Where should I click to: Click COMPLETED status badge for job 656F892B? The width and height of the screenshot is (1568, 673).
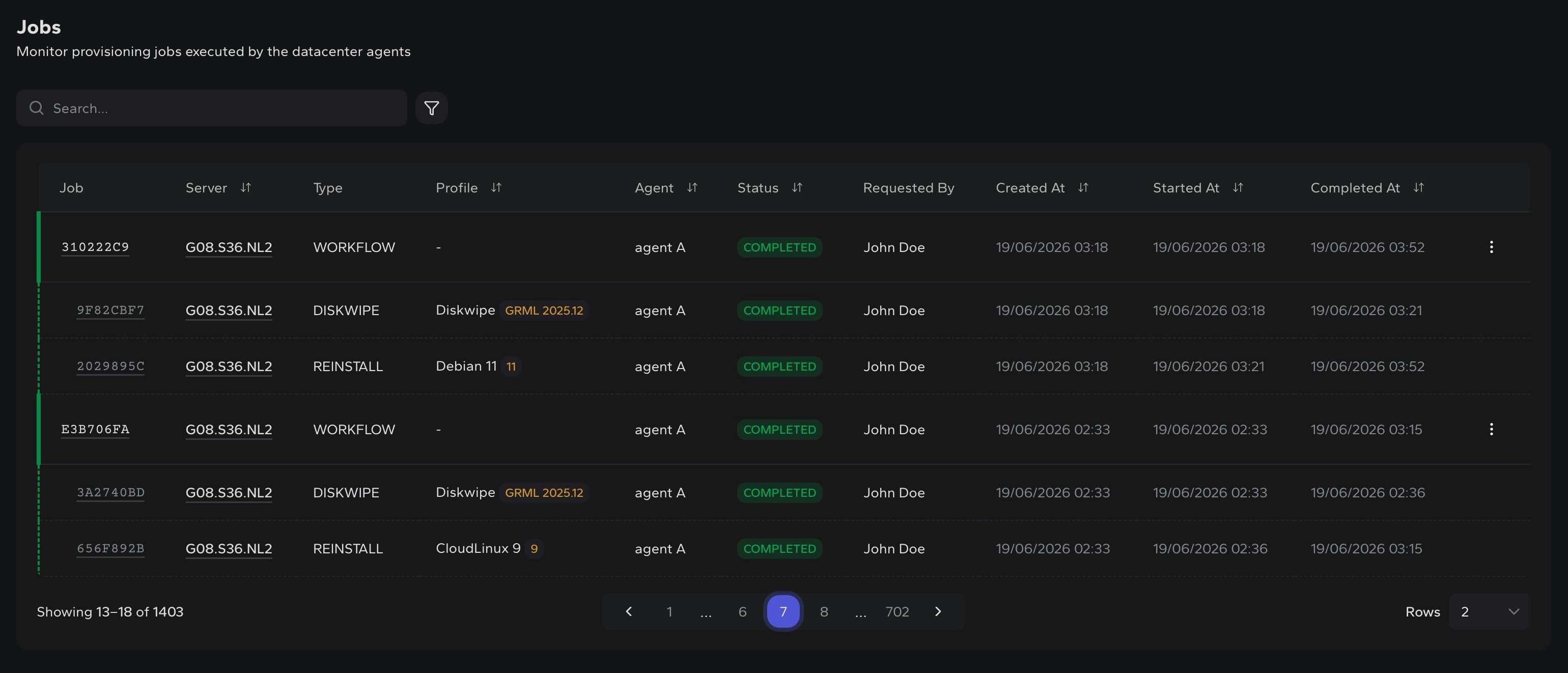pos(779,549)
